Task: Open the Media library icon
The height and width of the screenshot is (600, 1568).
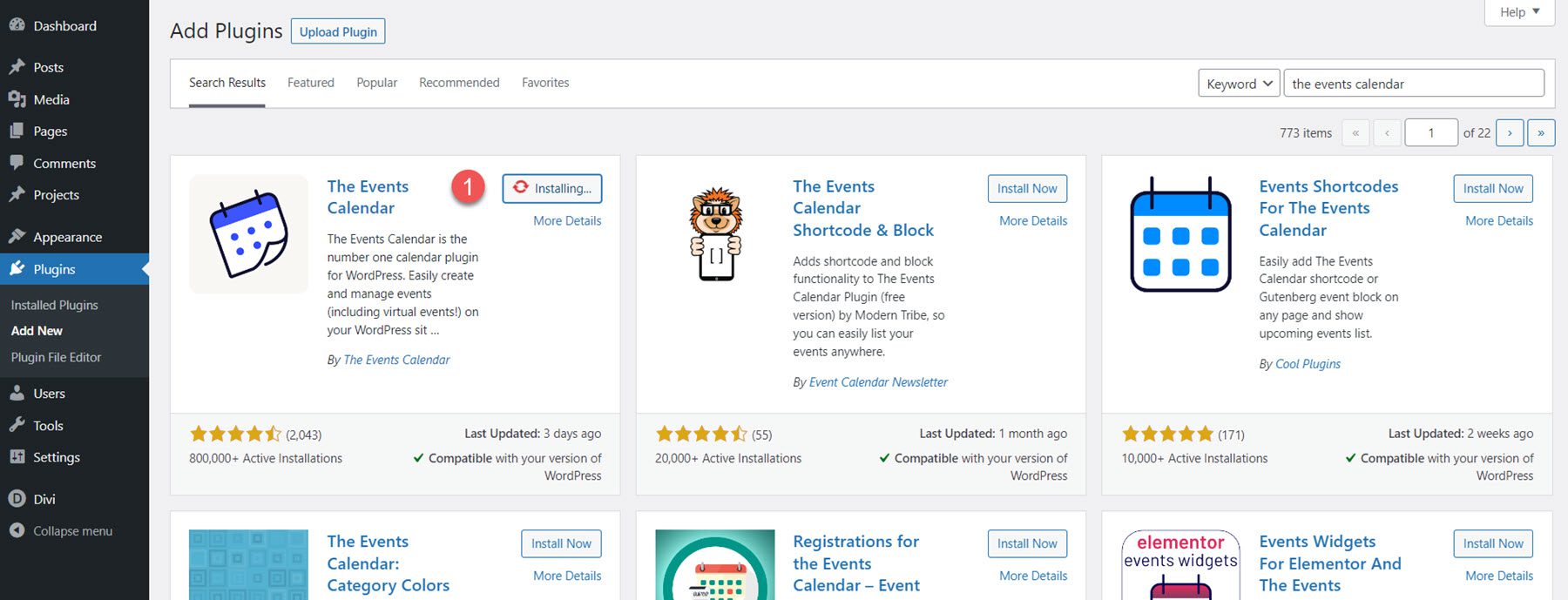Action: 19,99
